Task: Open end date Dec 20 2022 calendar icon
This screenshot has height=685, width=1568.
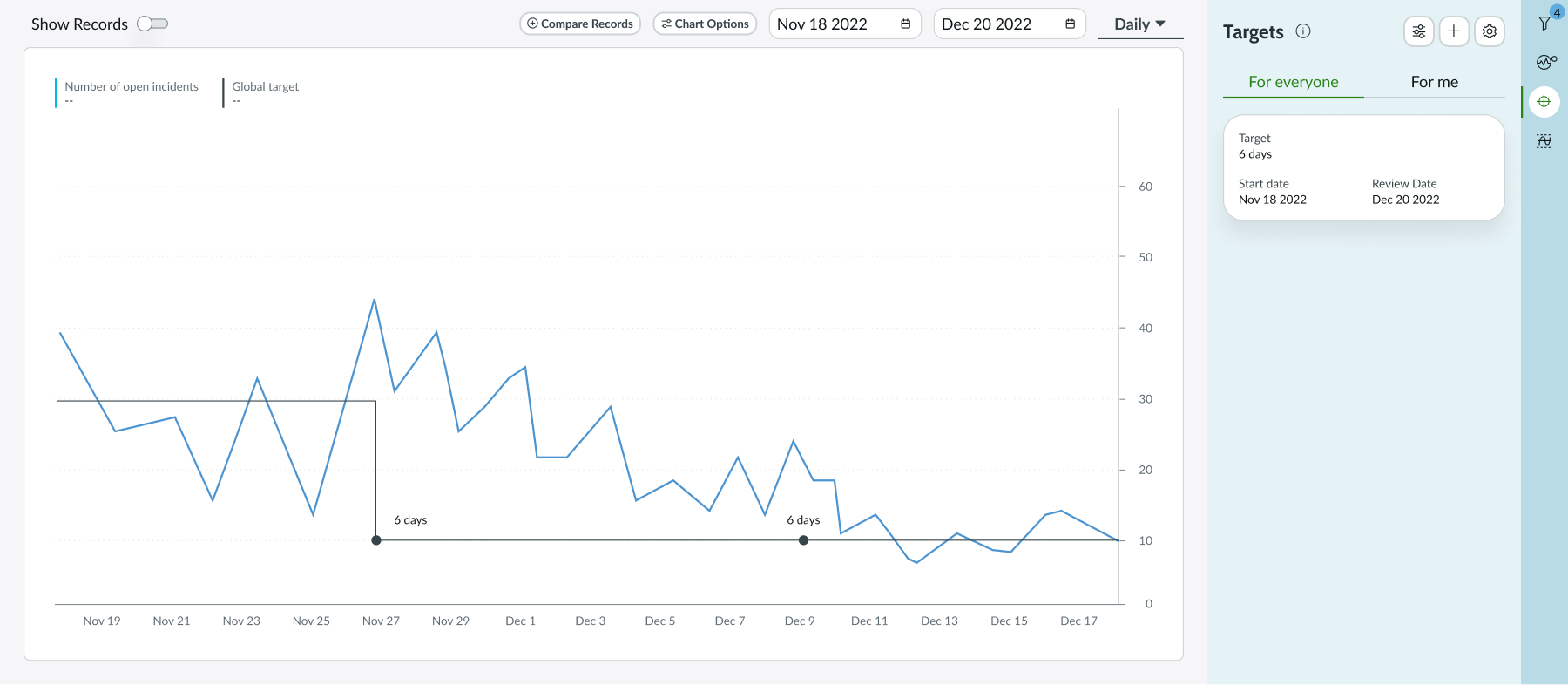Action: click(1070, 24)
